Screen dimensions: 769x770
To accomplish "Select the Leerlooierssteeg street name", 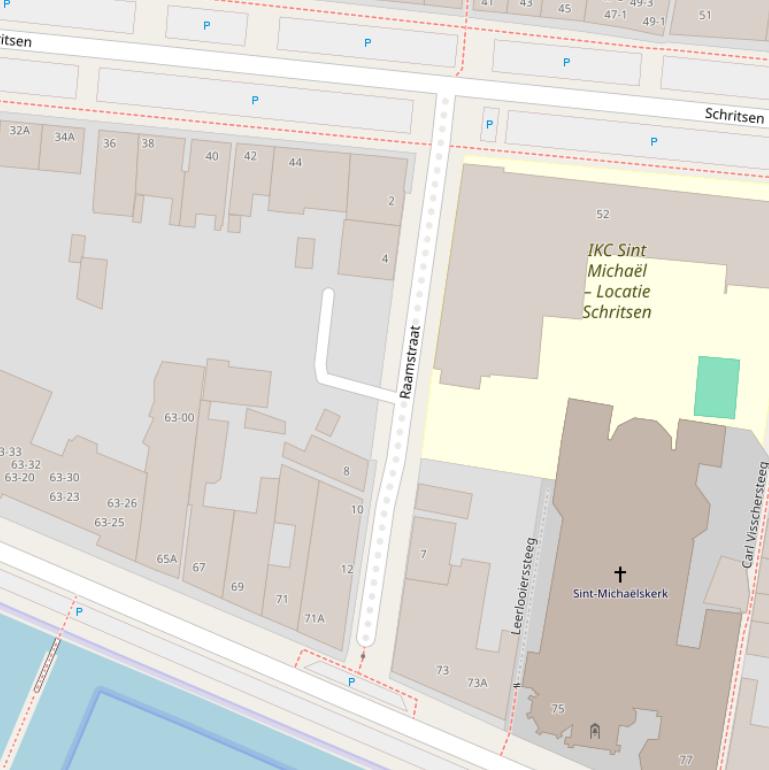I will [x=524, y=586].
